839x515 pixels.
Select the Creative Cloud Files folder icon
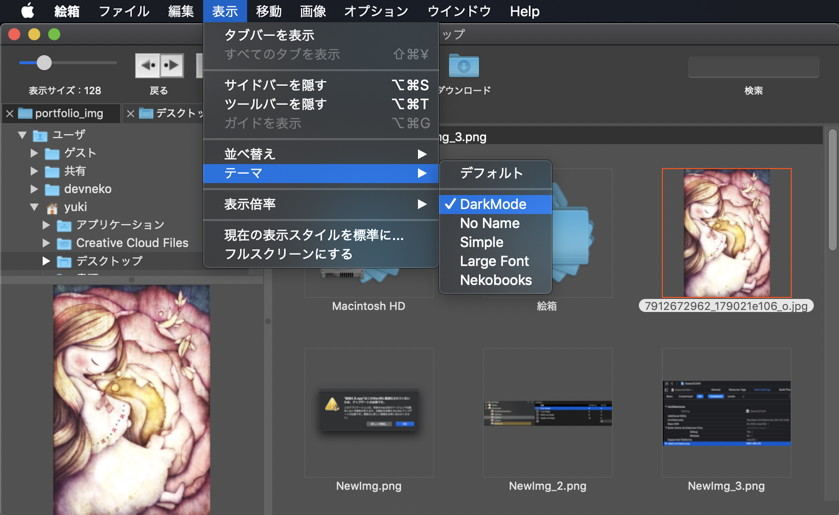pos(64,244)
